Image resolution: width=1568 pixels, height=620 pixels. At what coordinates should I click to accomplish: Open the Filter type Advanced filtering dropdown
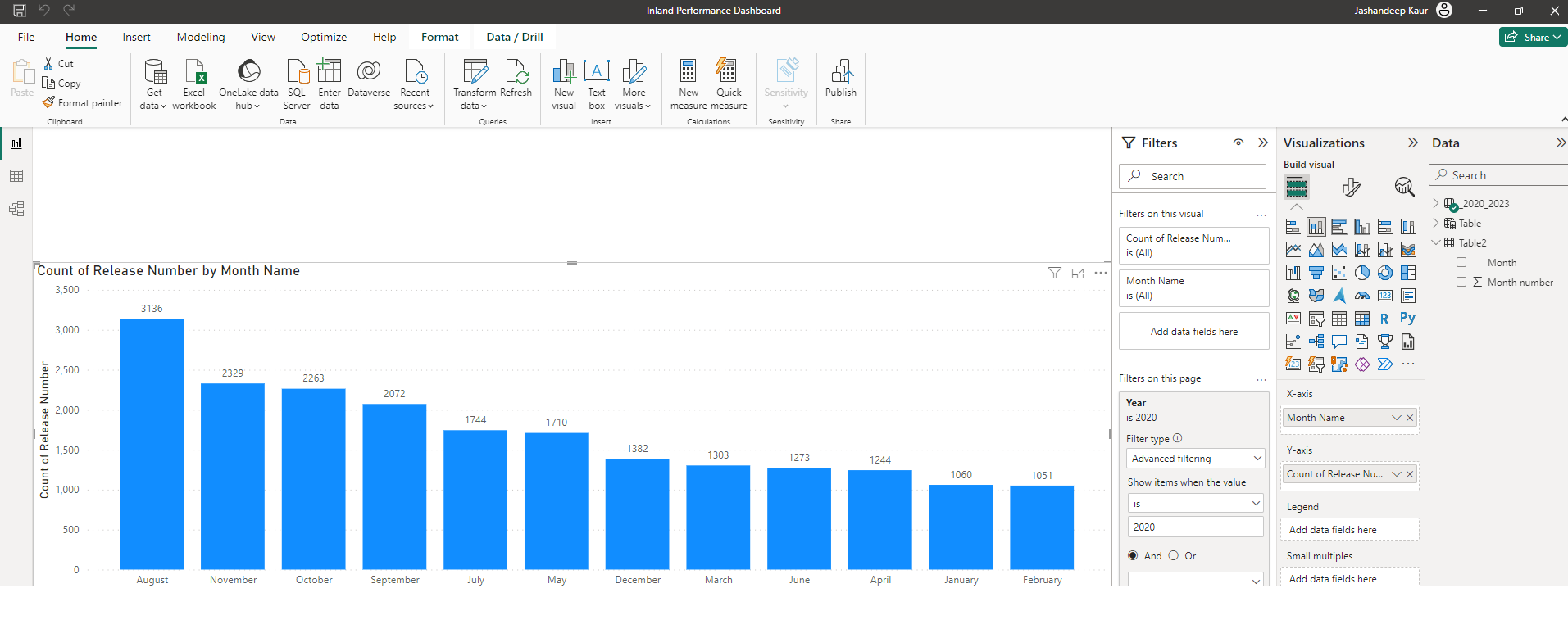click(x=1196, y=459)
